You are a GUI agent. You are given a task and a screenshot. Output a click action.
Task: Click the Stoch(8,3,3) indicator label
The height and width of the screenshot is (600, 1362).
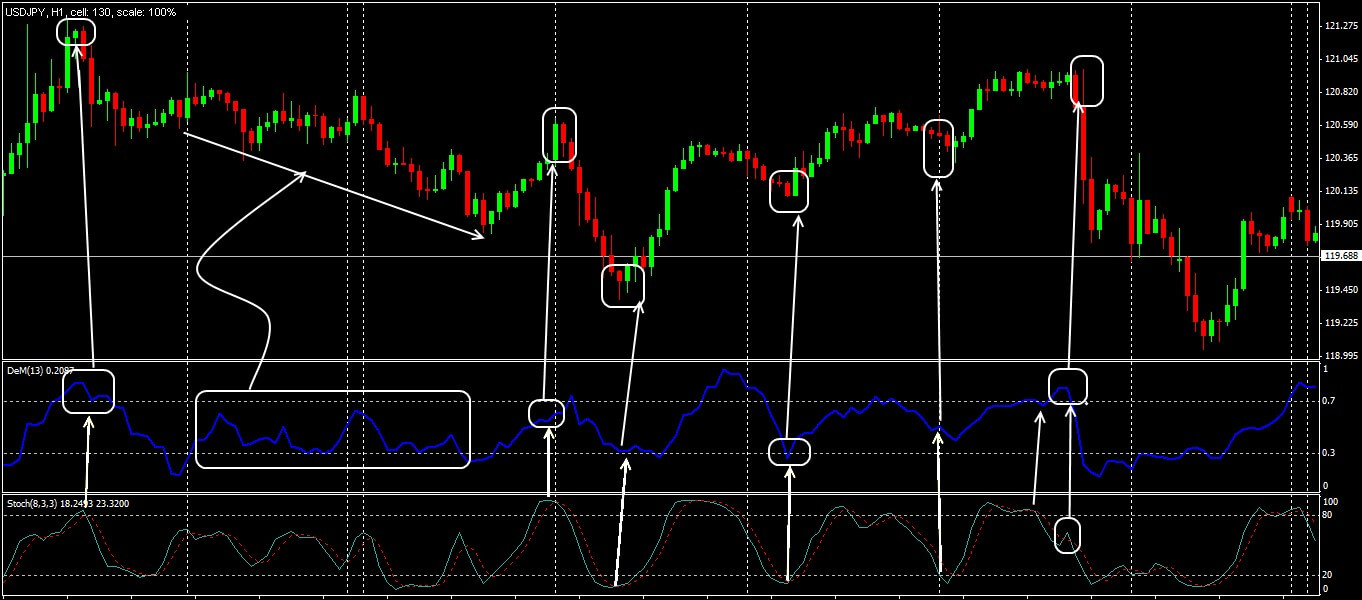click(67, 502)
